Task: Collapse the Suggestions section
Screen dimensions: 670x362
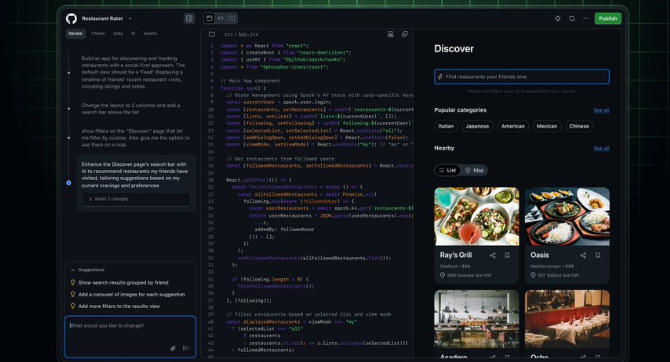Action: pyautogui.click(x=73, y=270)
